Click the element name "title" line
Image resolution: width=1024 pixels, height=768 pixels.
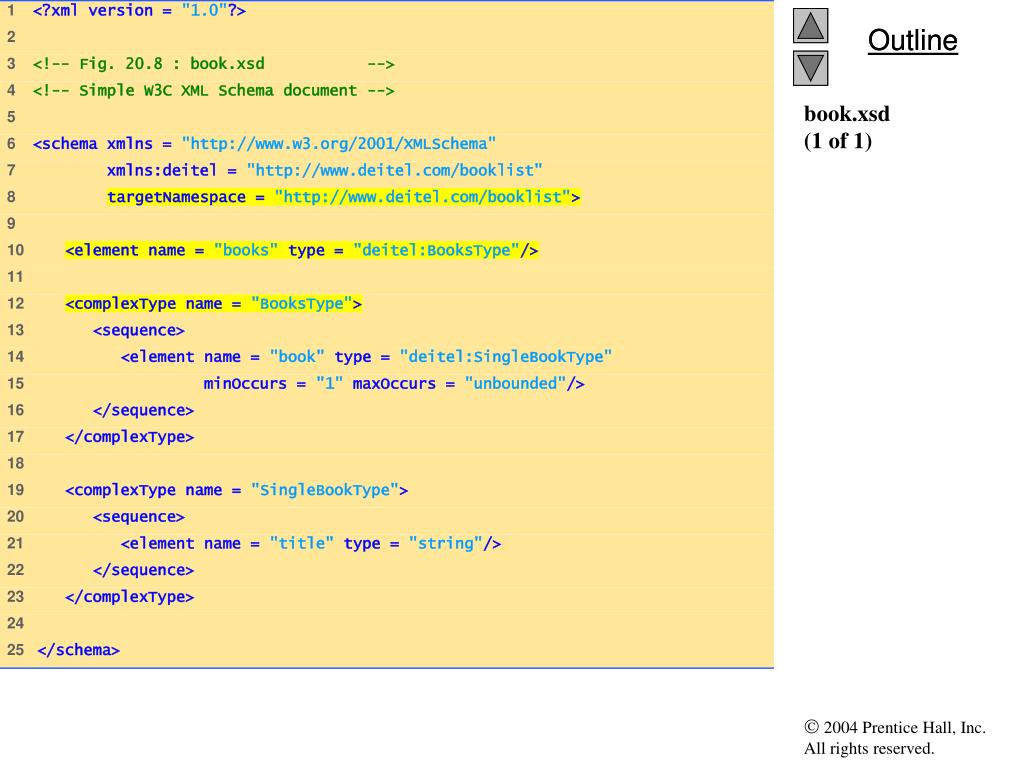pos(311,543)
